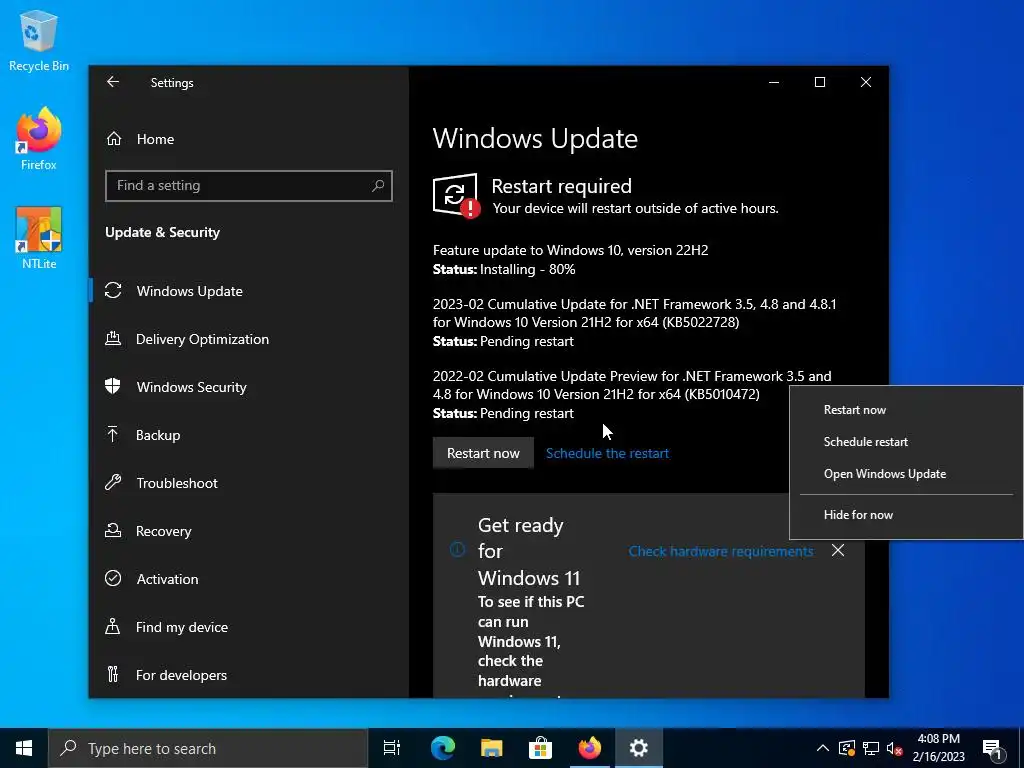
Task: Launch Microsoft Edge from taskbar
Action: tap(443, 748)
